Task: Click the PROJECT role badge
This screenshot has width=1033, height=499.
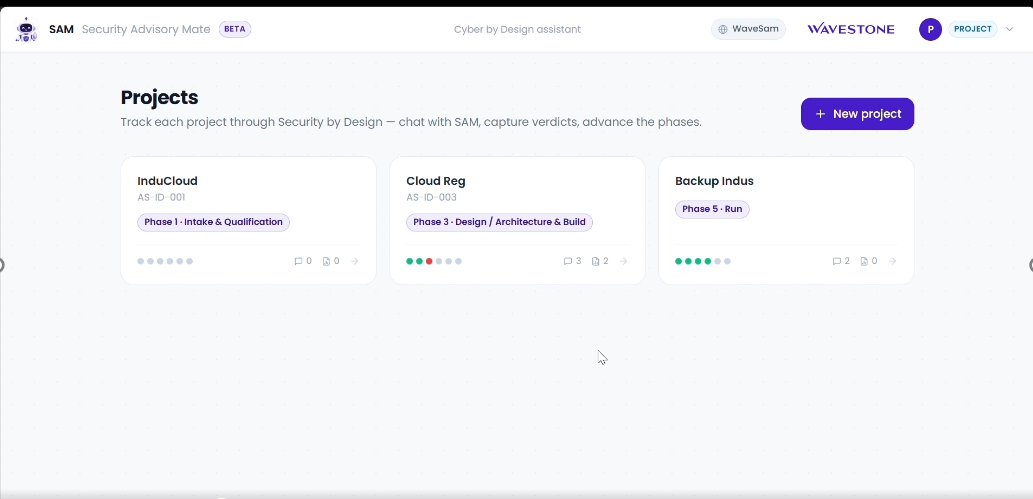Action: click(x=972, y=29)
